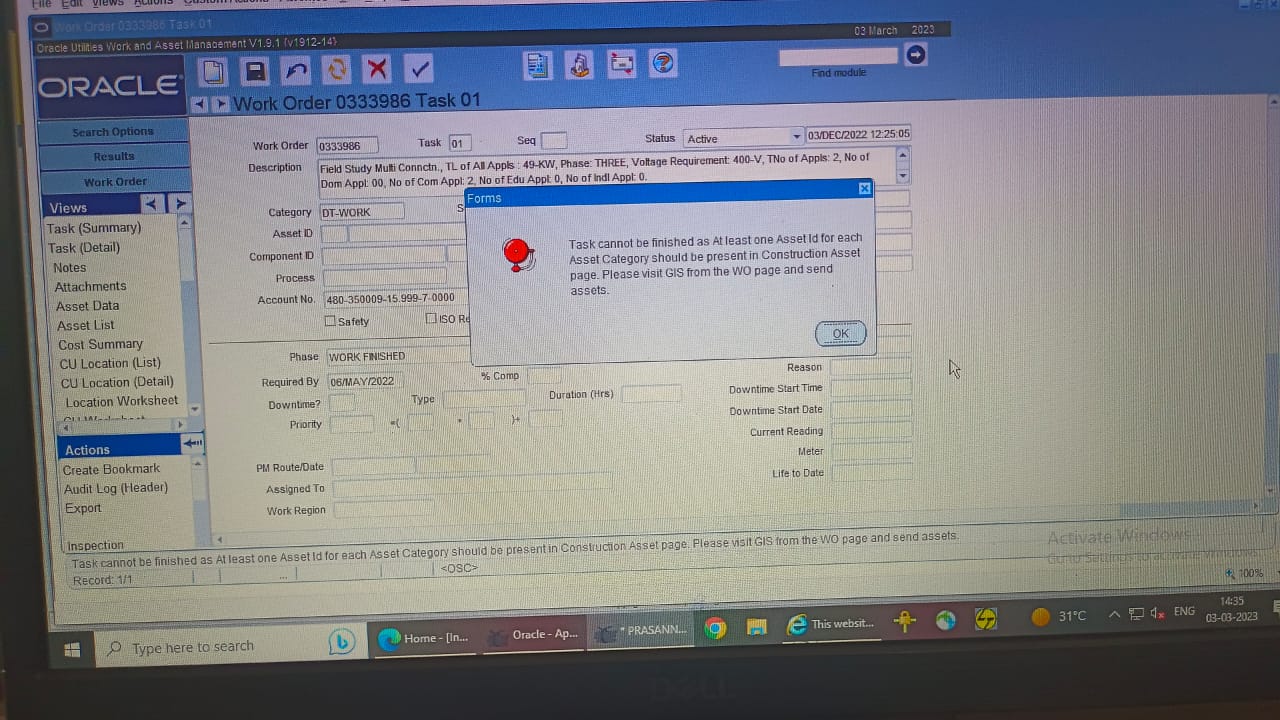Click the ENG language indicator
This screenshot has height=720, width=1280.
1184,611
